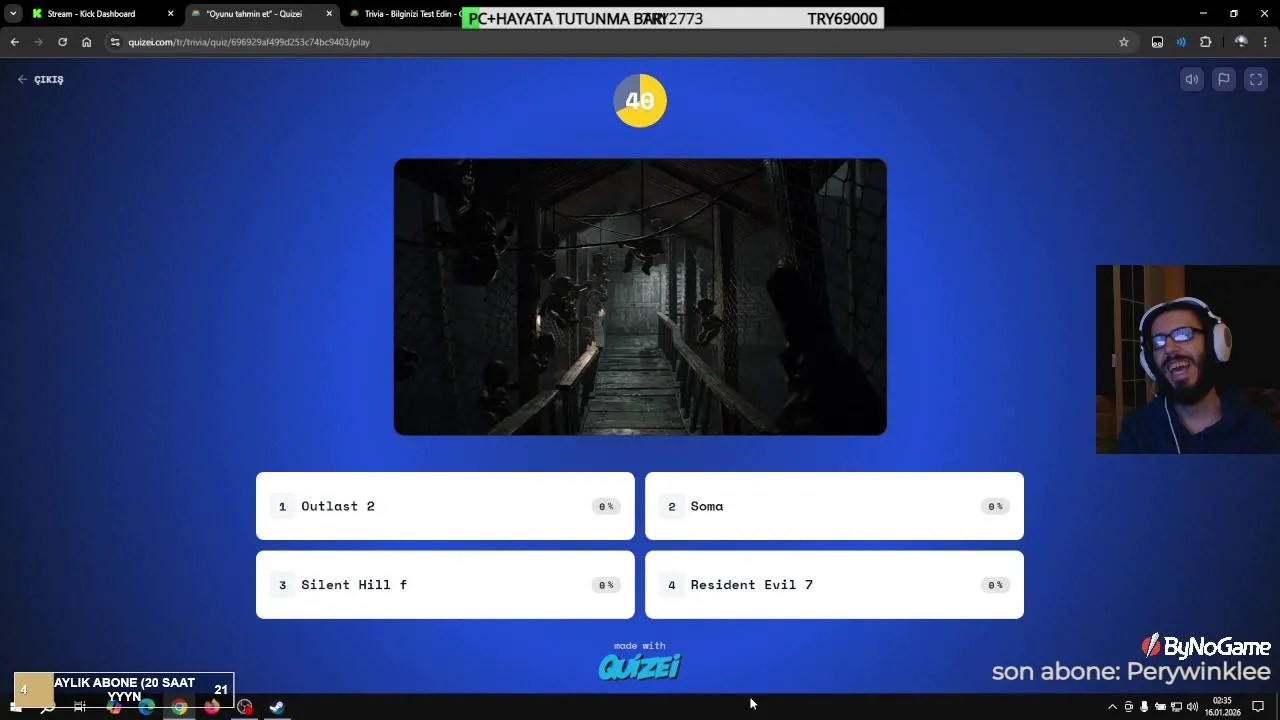Choose answer Outlast 2
The image size is (1280, 720).
[445, 506]
